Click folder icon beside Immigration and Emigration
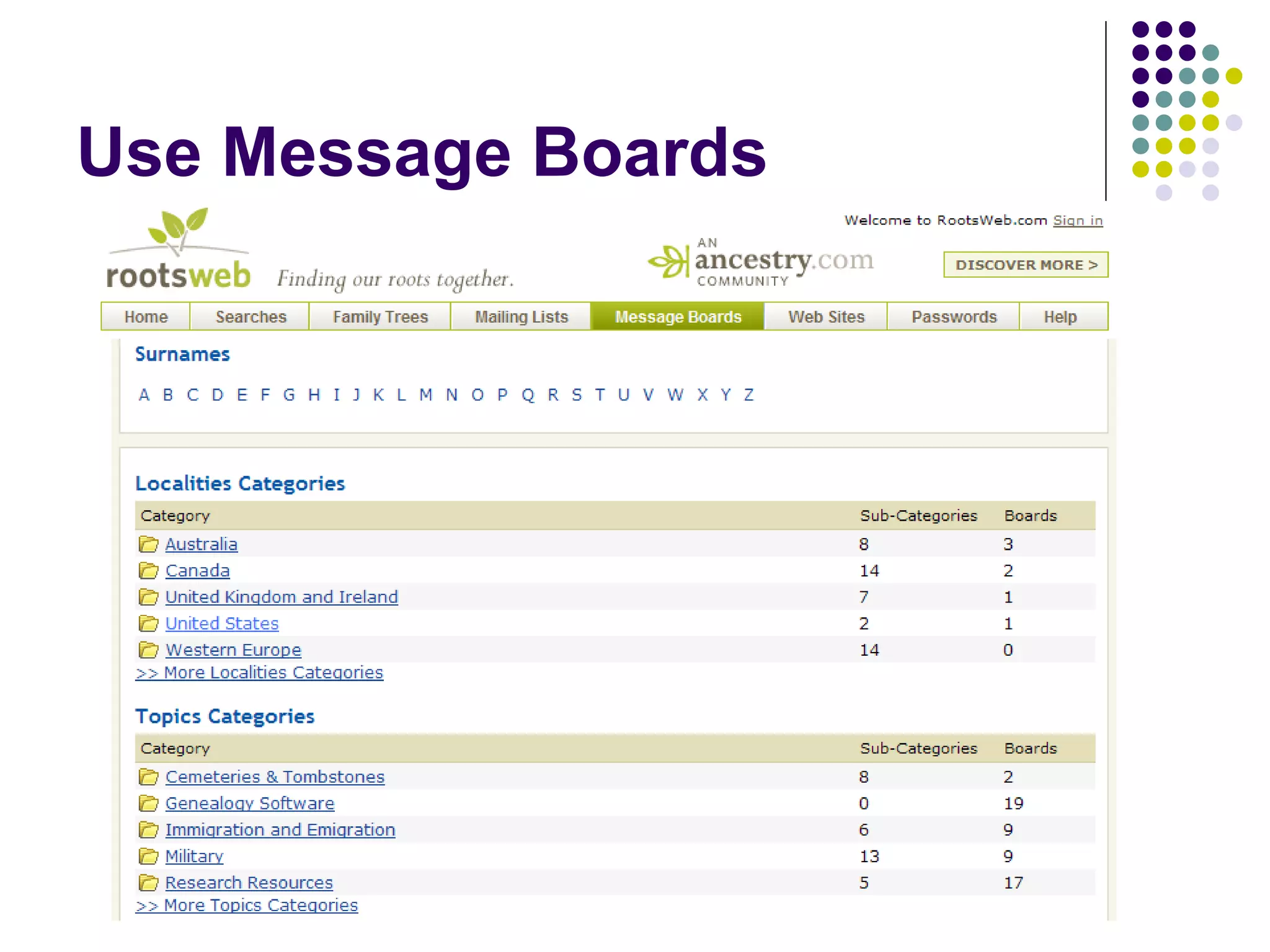Screen dimensions: 1270x952 point(148,829)
